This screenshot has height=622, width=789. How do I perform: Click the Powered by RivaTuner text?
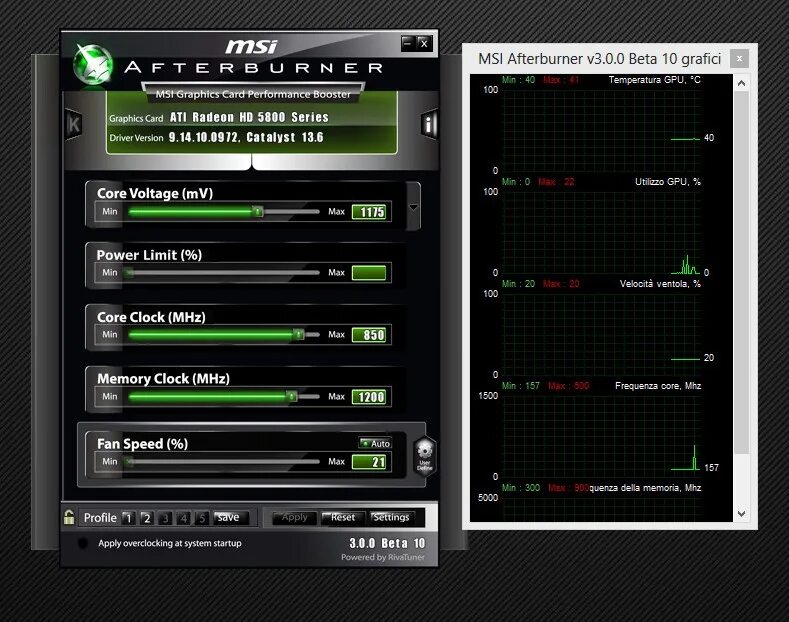tap(382, 557)
